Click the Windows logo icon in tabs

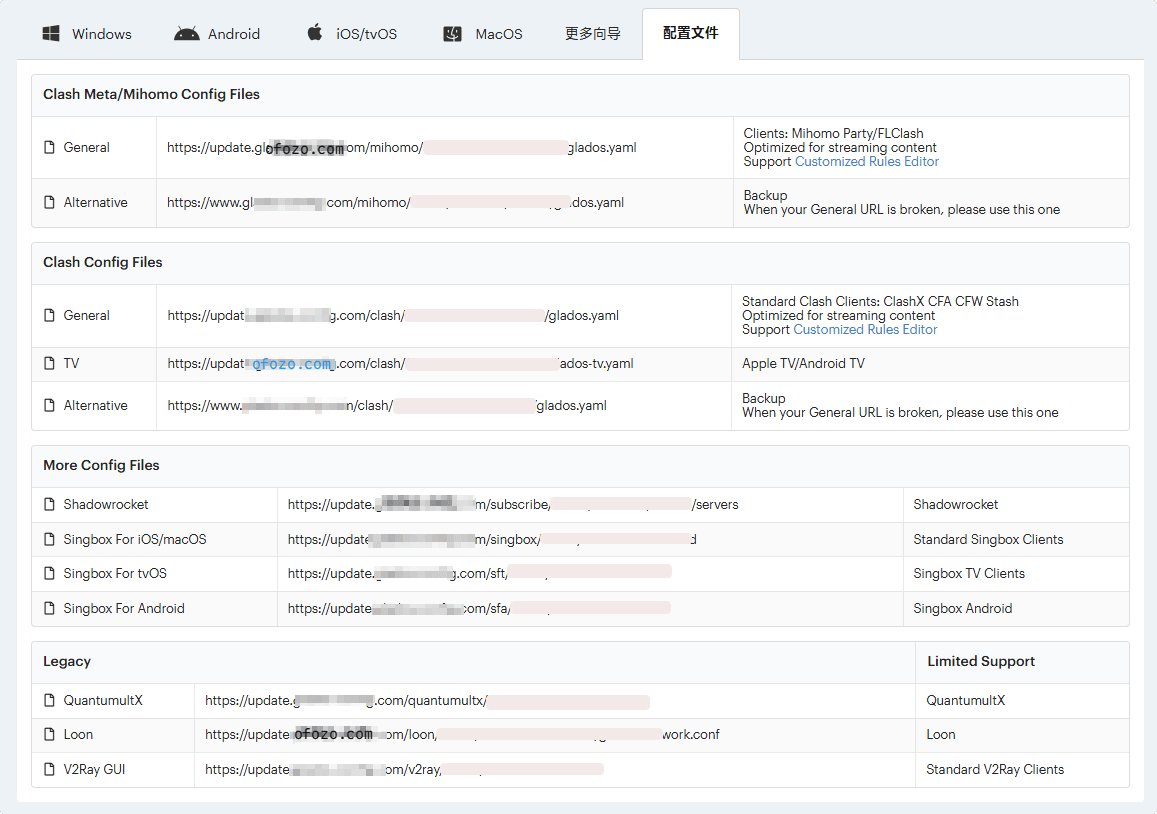(51, 34)
